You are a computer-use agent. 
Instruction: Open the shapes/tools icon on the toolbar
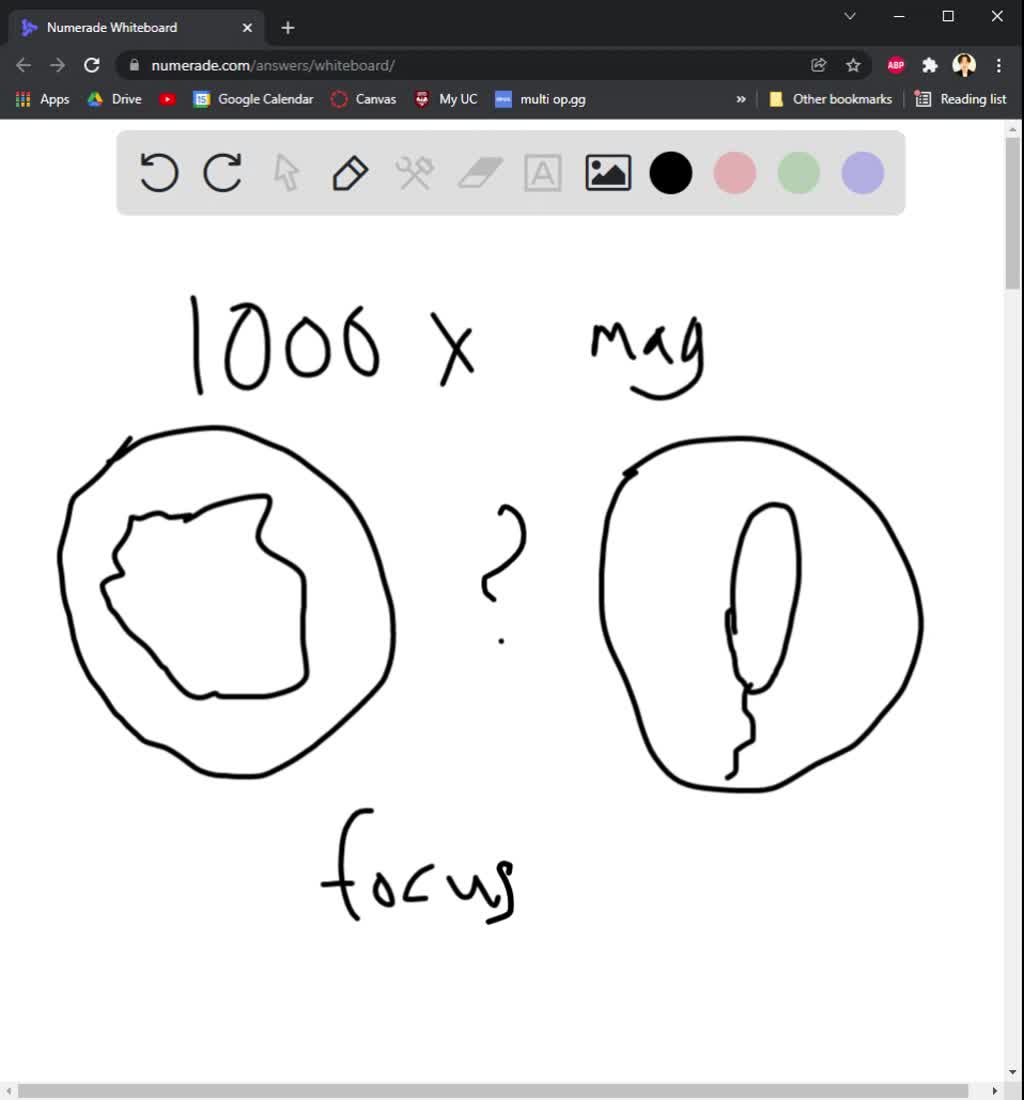(414, 172)
